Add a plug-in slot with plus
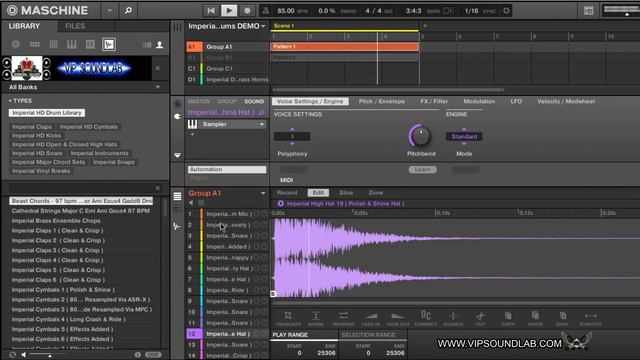The width and height of the screenshot is (640, 360). (192, 134)
